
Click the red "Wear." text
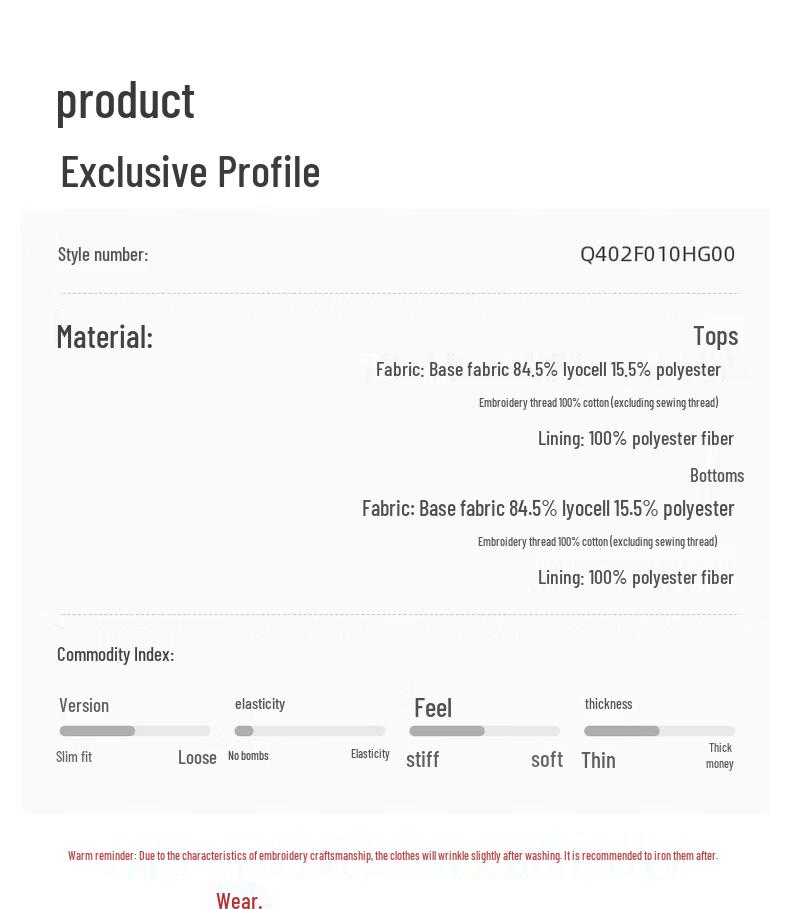(239, 901)
